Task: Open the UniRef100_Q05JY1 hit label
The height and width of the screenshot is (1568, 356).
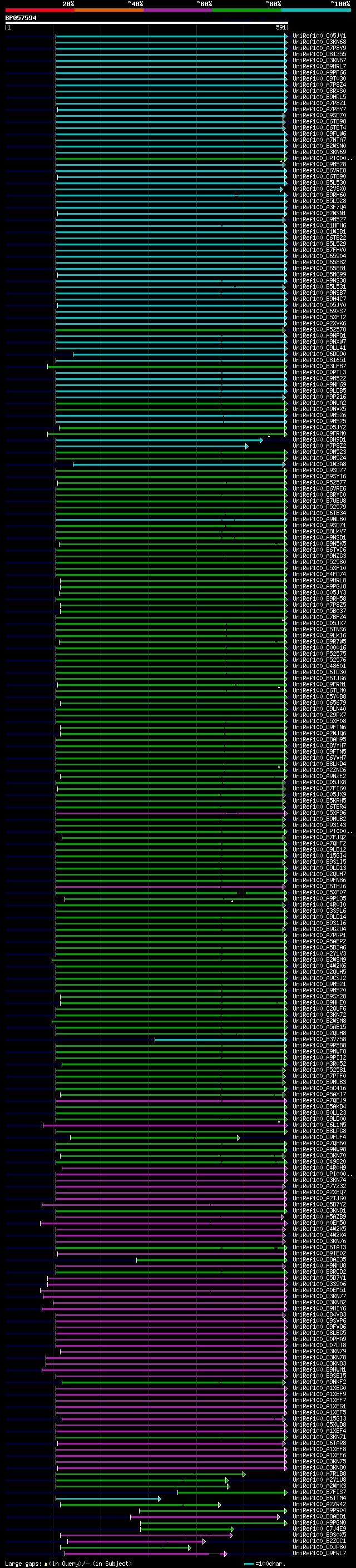Action: [319, 36]
